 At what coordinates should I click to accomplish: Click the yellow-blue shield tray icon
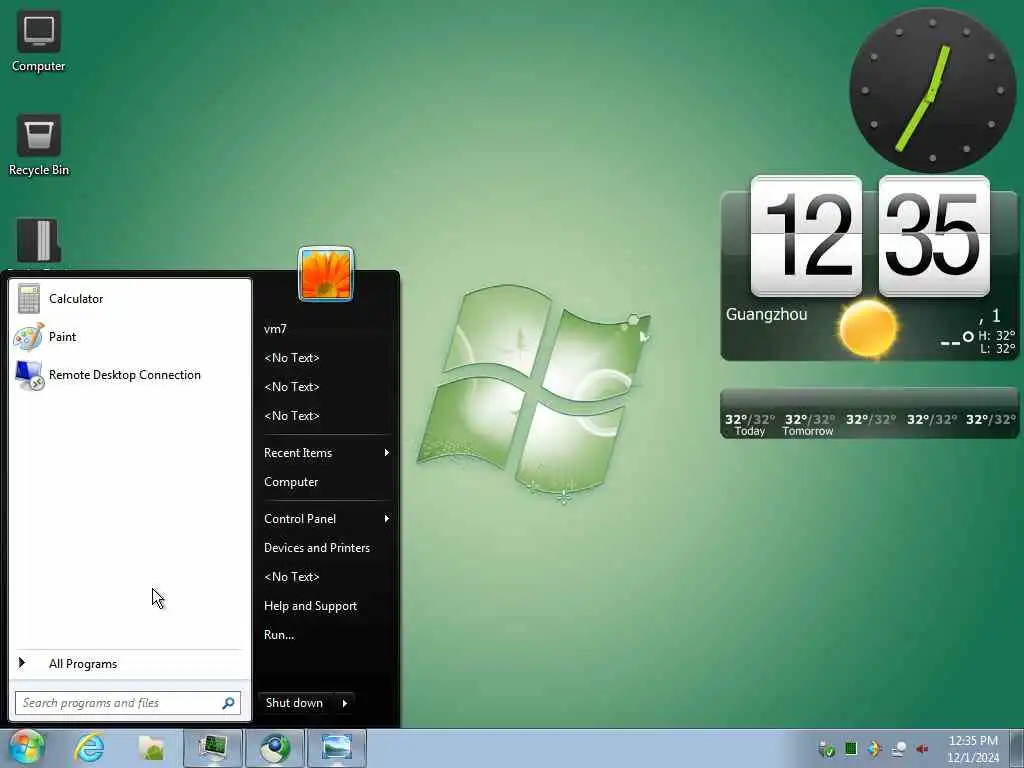click(x=874, y=748)
